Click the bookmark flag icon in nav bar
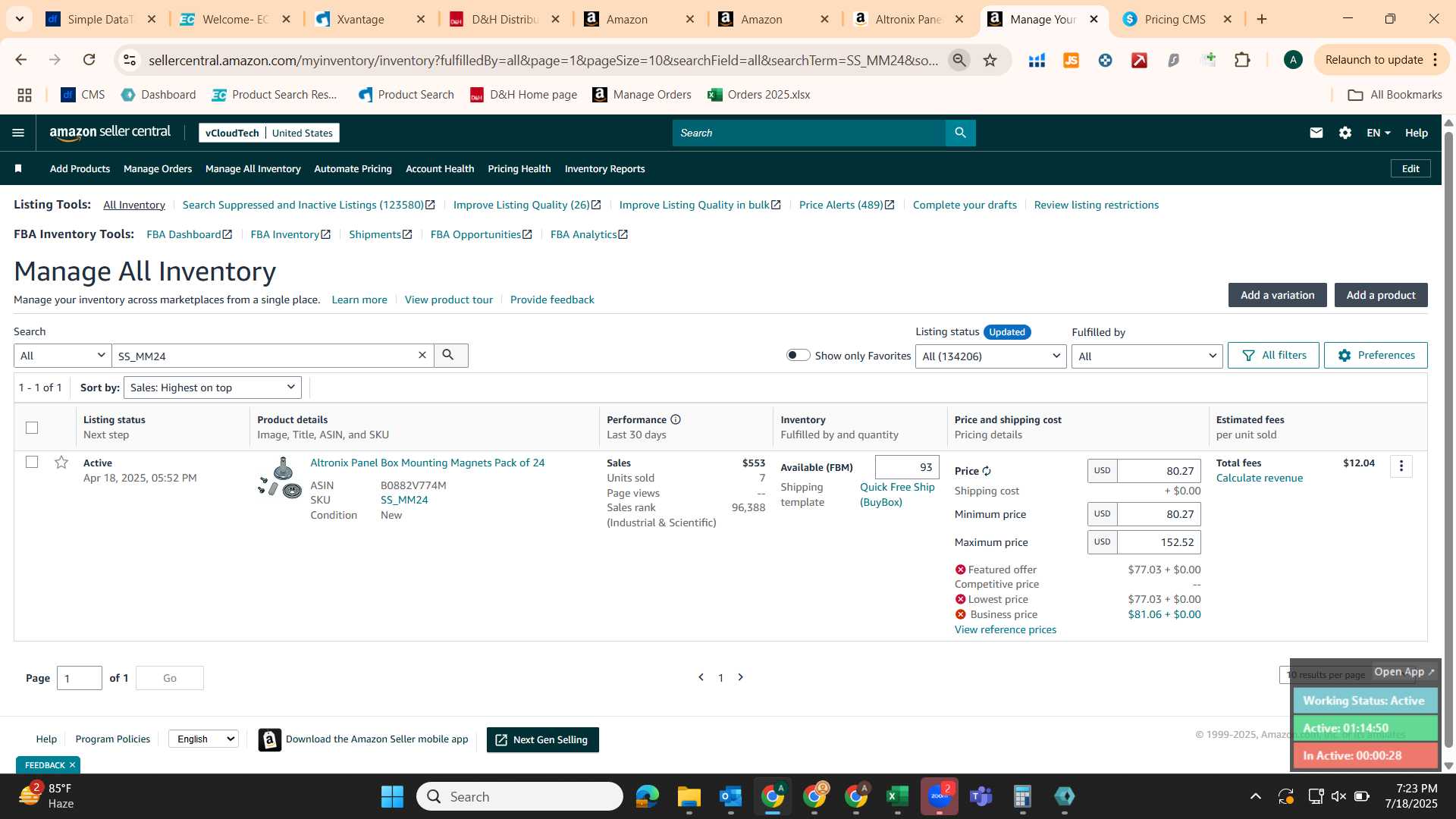This screenshot has height=819, width=1456. point(18,168)
